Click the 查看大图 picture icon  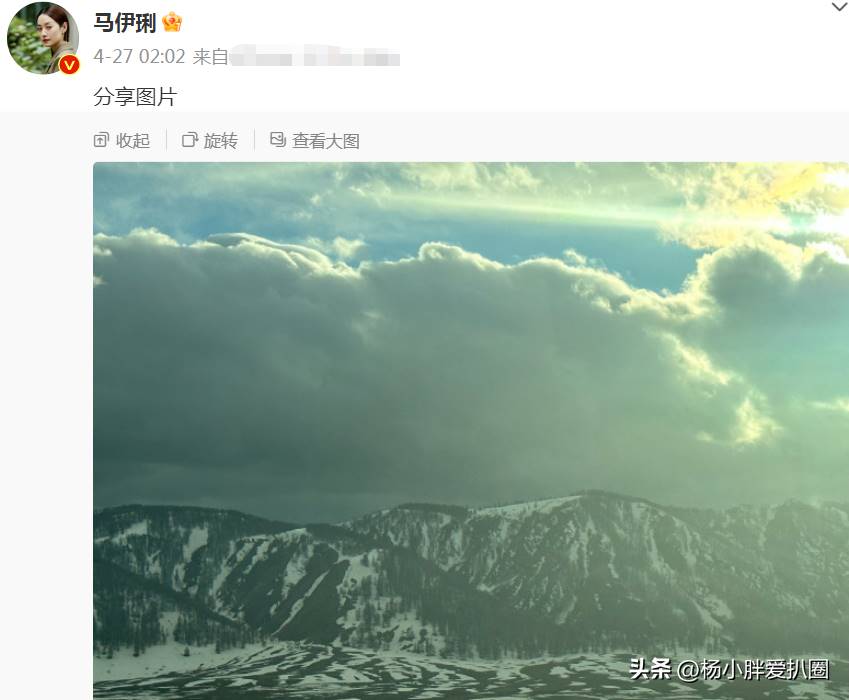click(x=278, y=140)
